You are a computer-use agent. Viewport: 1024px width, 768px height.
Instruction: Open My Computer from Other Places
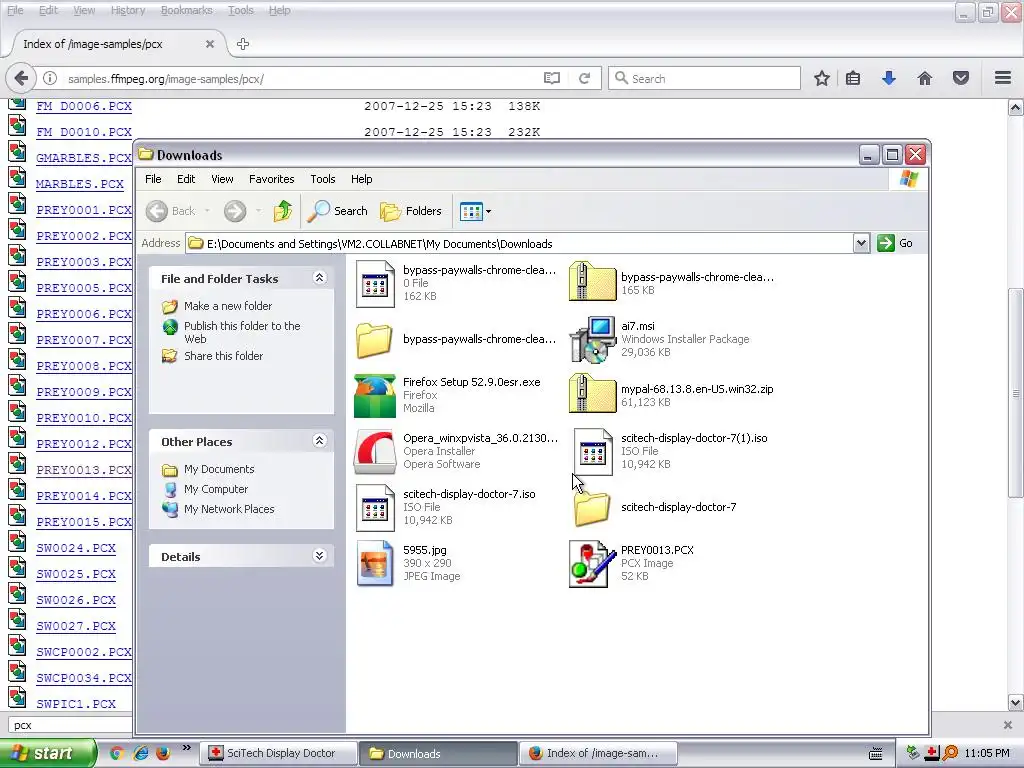click(x=216, y=489)
